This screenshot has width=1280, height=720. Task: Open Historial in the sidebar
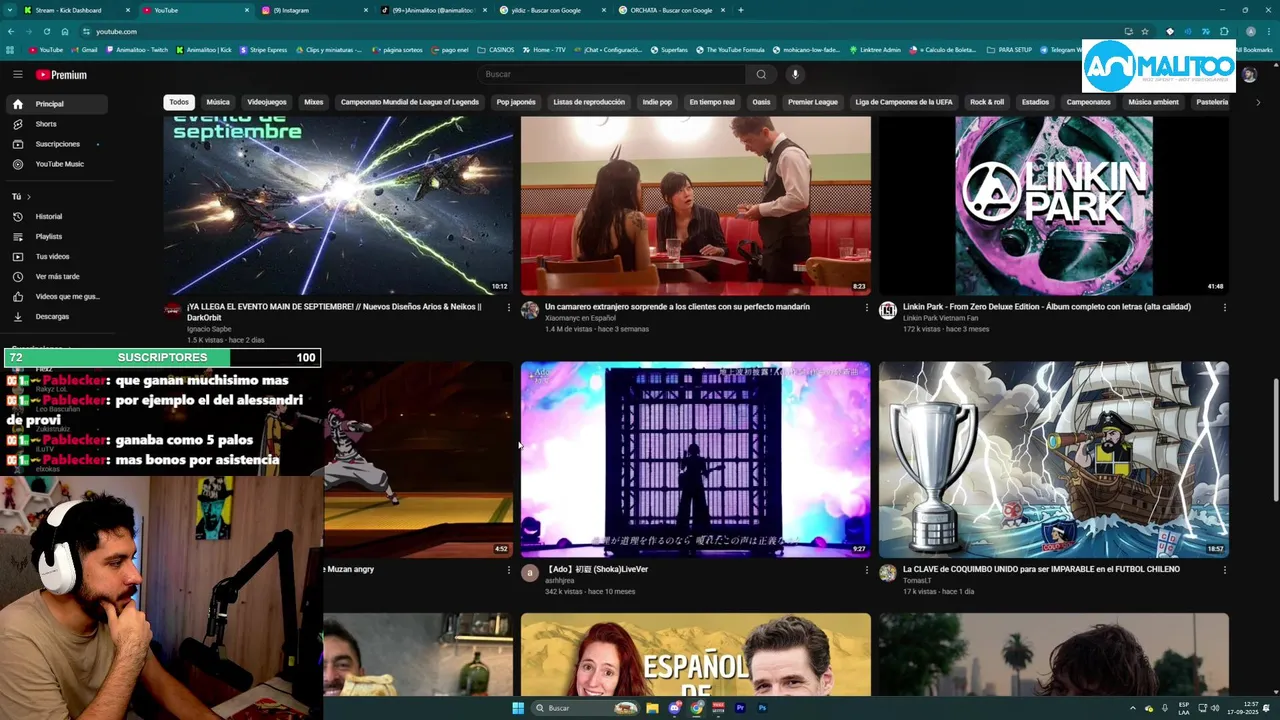(56, 216)
